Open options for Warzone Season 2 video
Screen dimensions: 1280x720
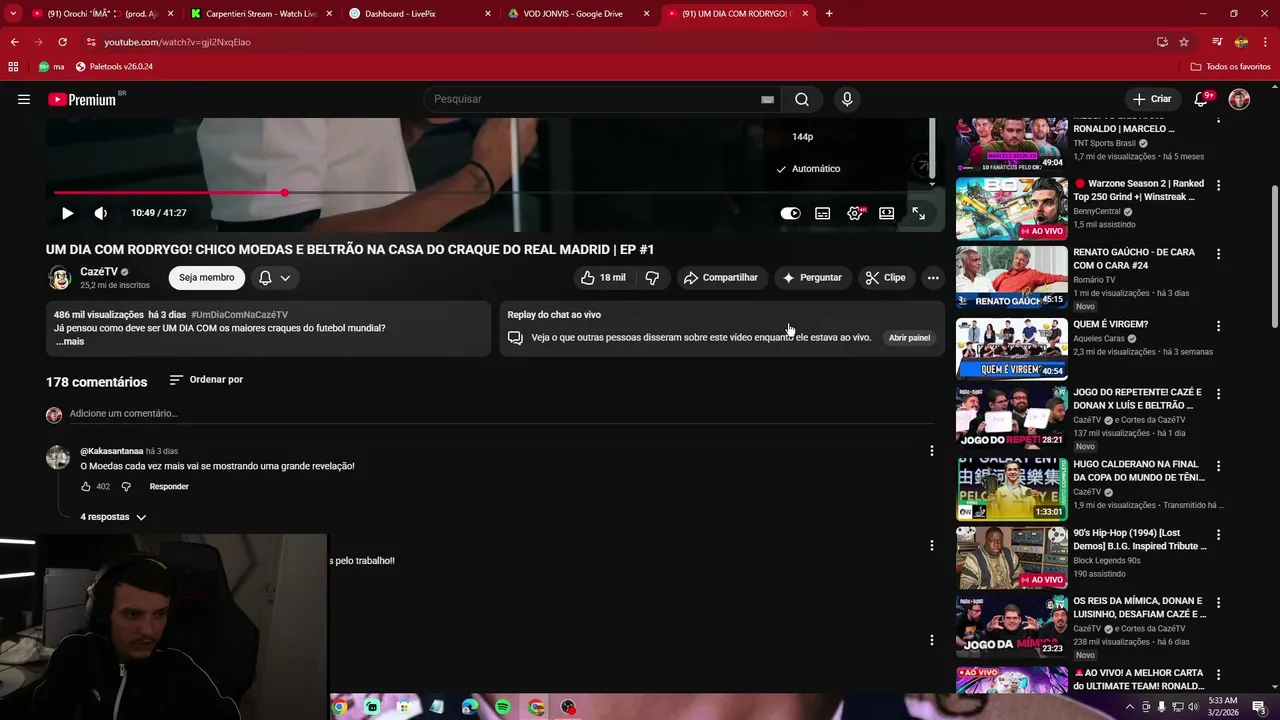pyautogui.click(x=1218, y=185)
